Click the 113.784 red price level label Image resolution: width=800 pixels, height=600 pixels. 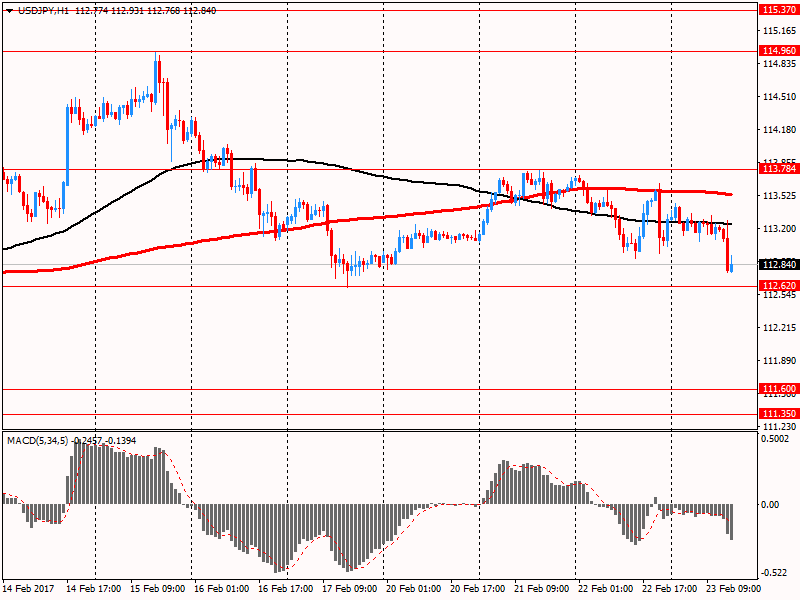pos(778,170)
